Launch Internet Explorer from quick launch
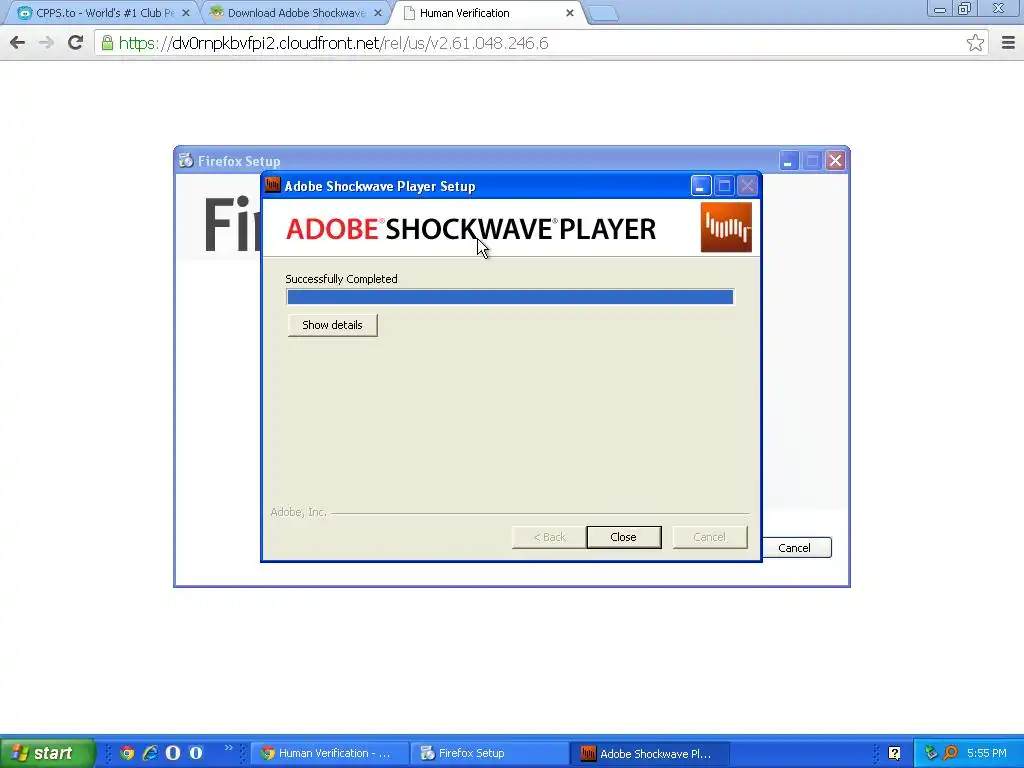The height and width of the screenshot is (768, 1024). pyautogui.click(x=150, y=753)
